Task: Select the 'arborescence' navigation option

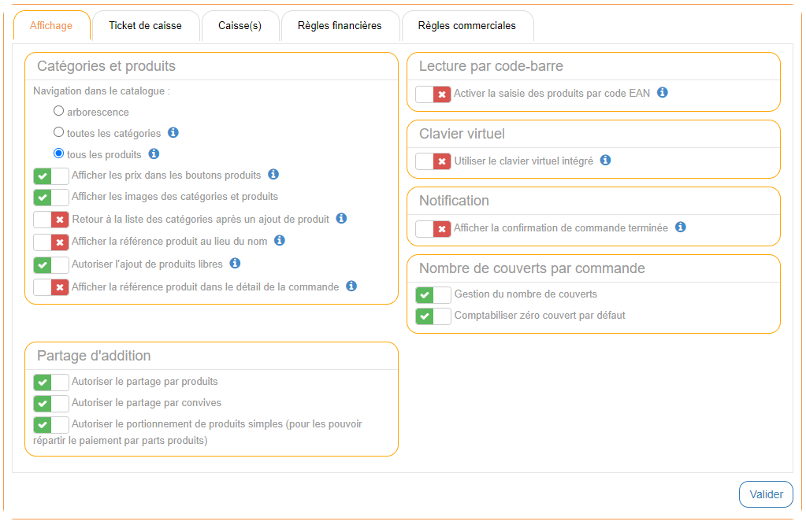Action: coord(59,112)
